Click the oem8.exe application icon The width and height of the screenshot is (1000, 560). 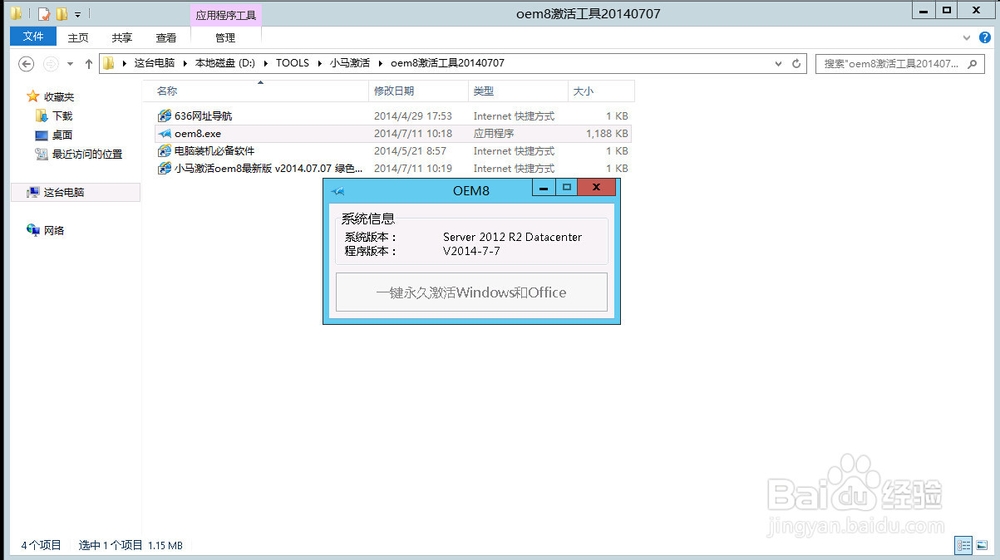[x=165, y=133]
